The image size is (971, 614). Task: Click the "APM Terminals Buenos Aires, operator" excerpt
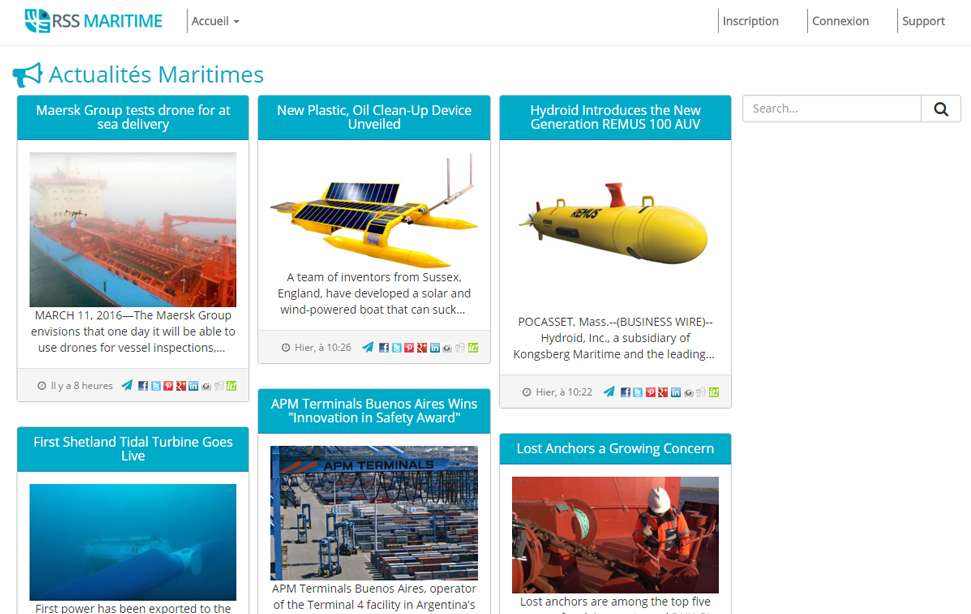click(x=374, y=597)
